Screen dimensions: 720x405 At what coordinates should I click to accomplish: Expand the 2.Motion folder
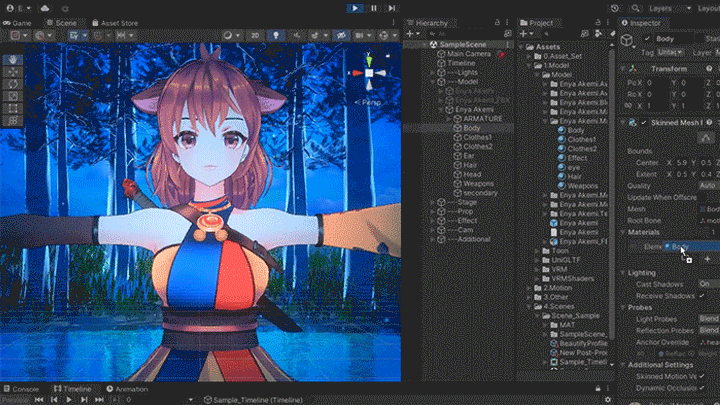pos(529,288)
